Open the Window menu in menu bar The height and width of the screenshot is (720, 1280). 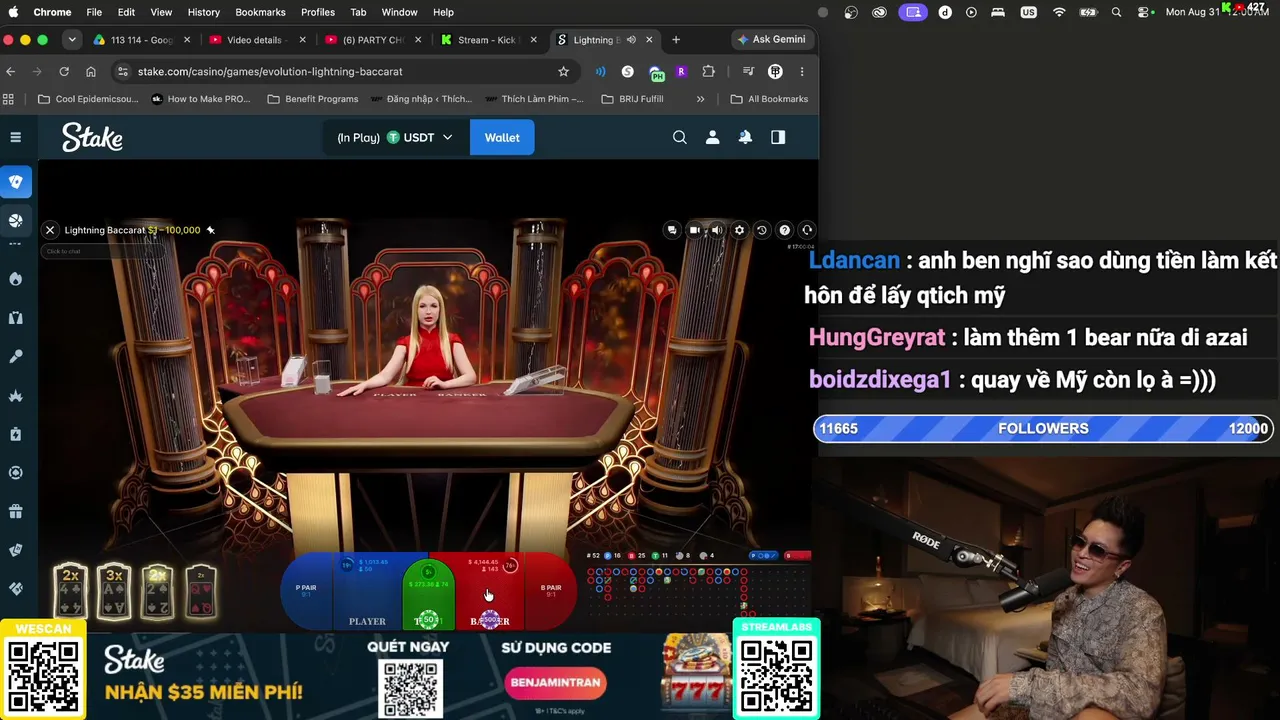(399, 12)
